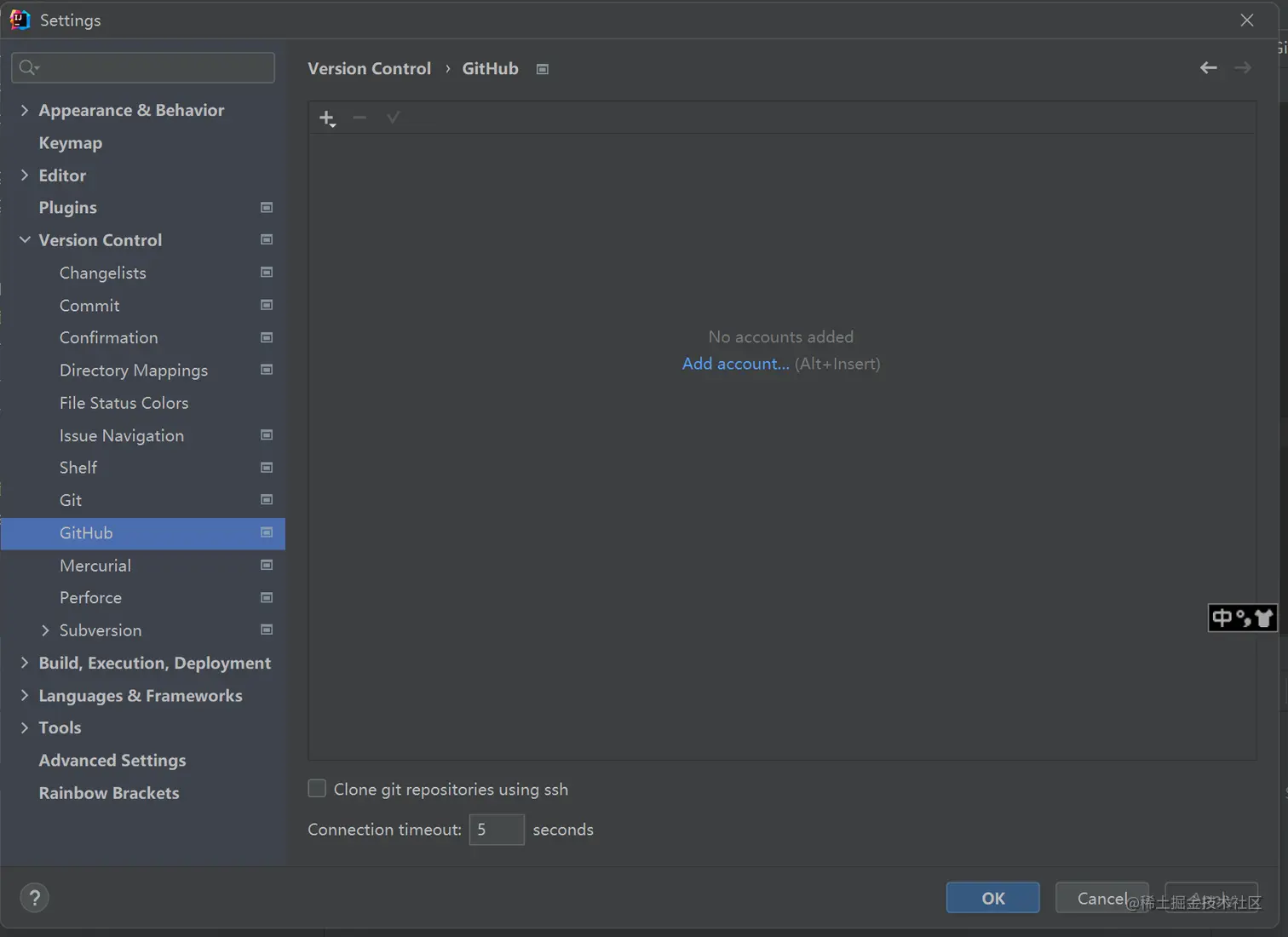Click project settings icon on Directory Mappings row
The image size is (1288, 937).
click(x=267, y=370)
